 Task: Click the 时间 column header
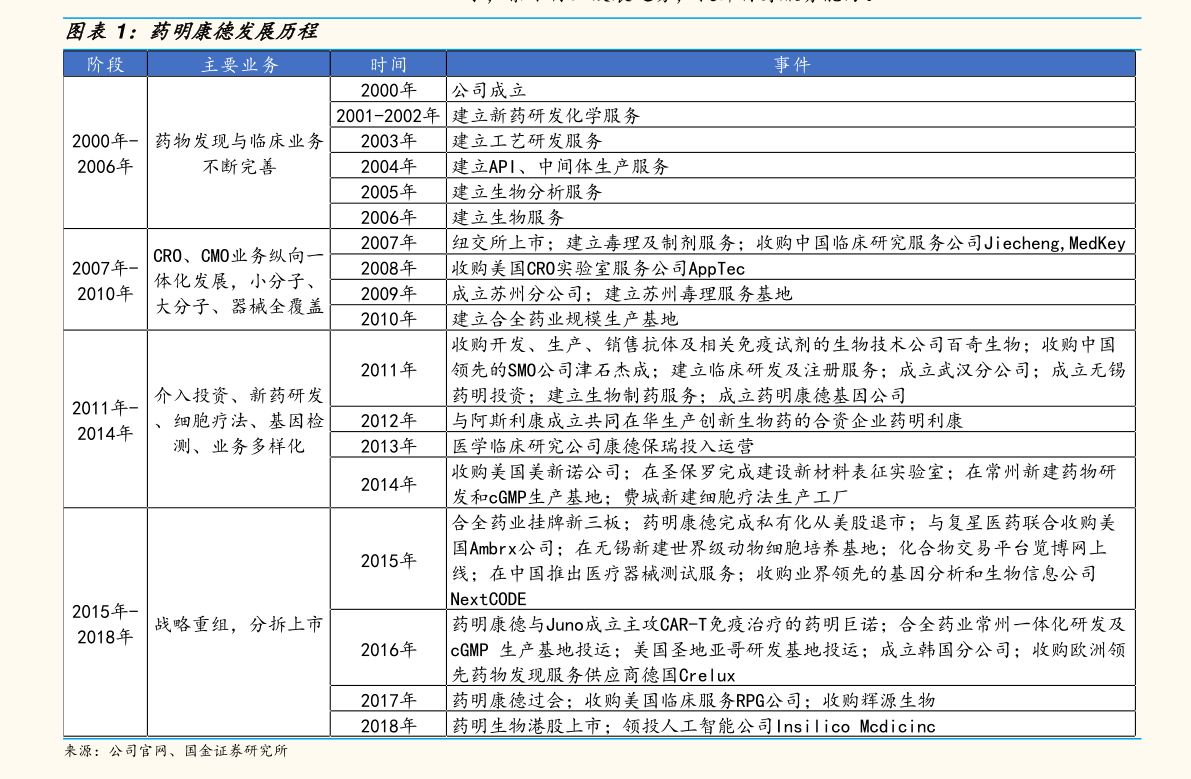pyautogui.click(x=388, y=64)
